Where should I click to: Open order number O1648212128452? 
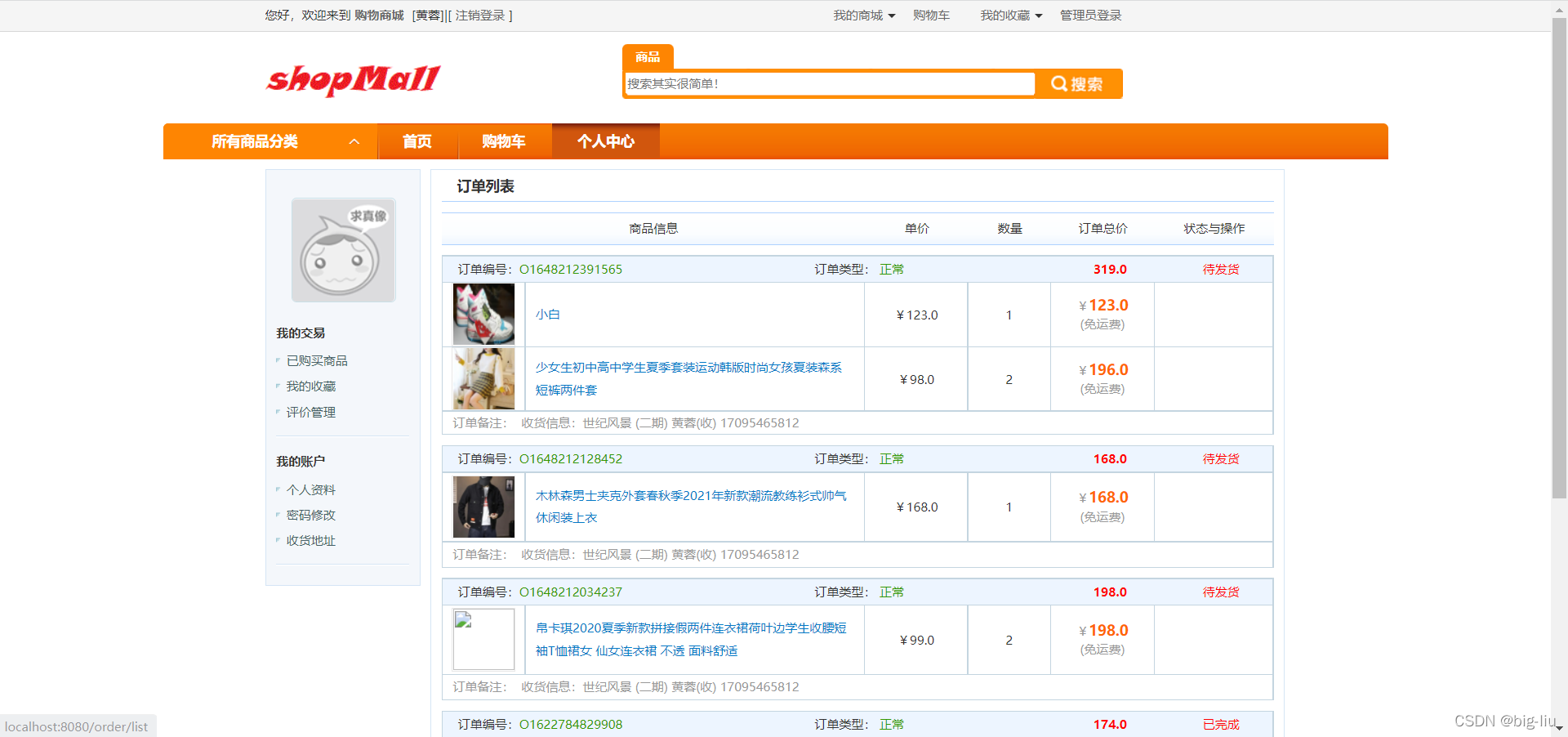(571, 459)
